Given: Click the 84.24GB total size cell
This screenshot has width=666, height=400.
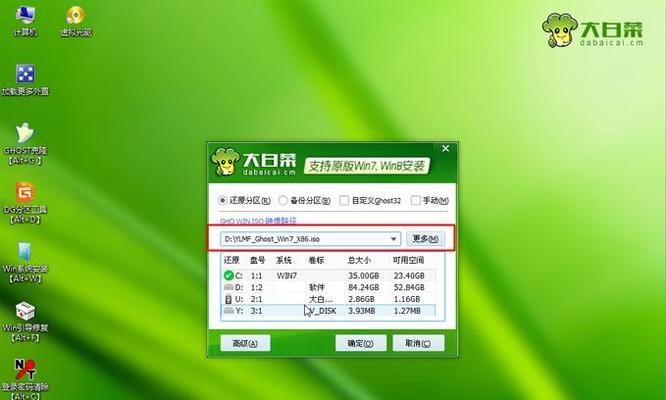Looking at the screenshot, I should coord(364,287).
